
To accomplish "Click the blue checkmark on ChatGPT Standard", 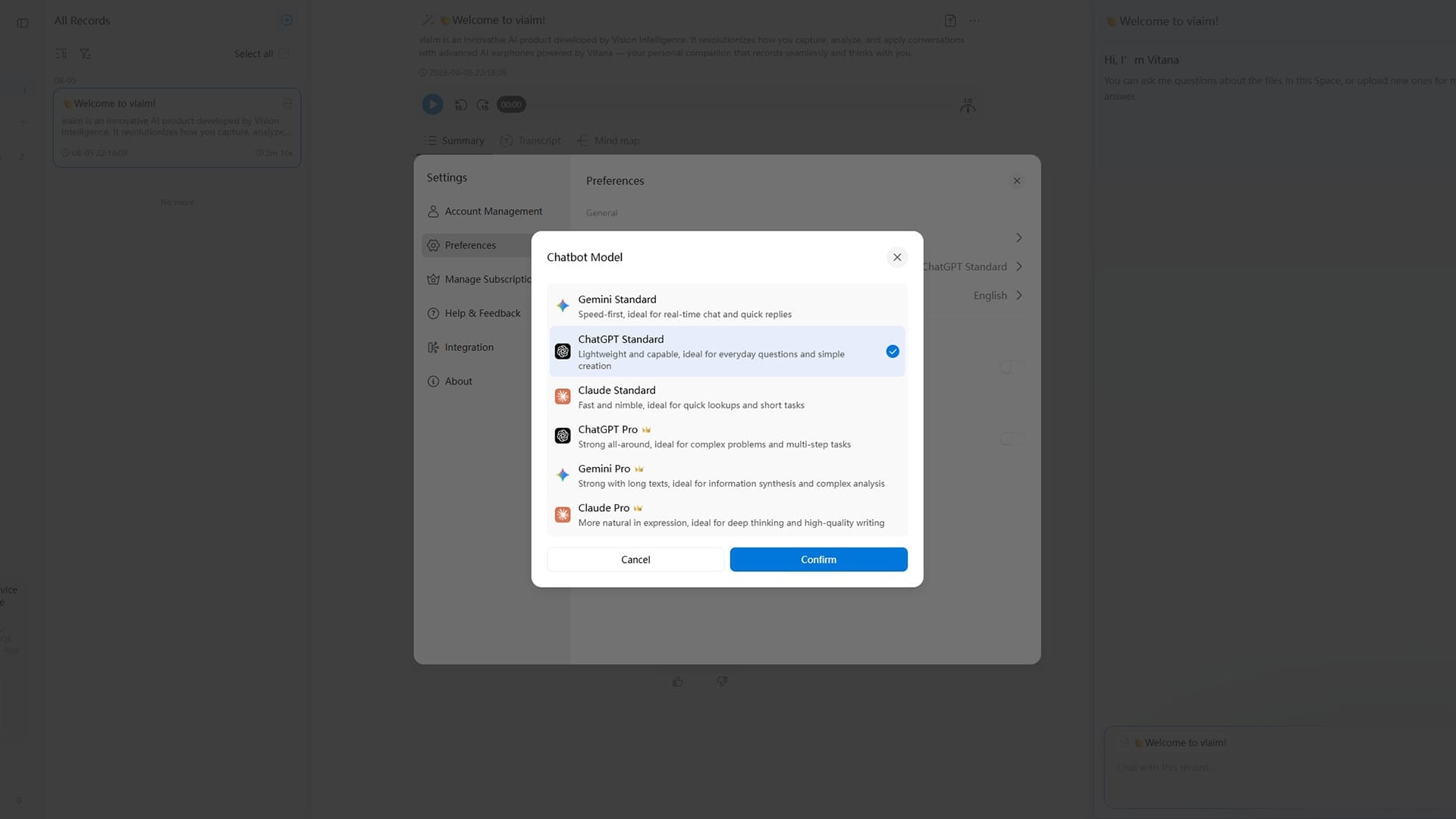I will (x=893, y=352).
